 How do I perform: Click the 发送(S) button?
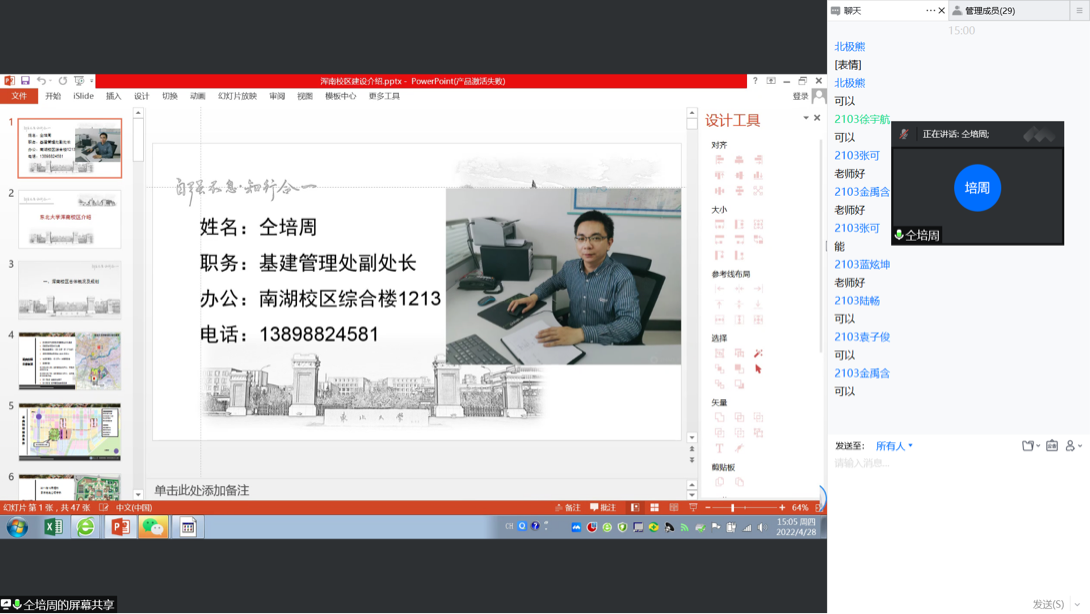[x=1048, y=604]
